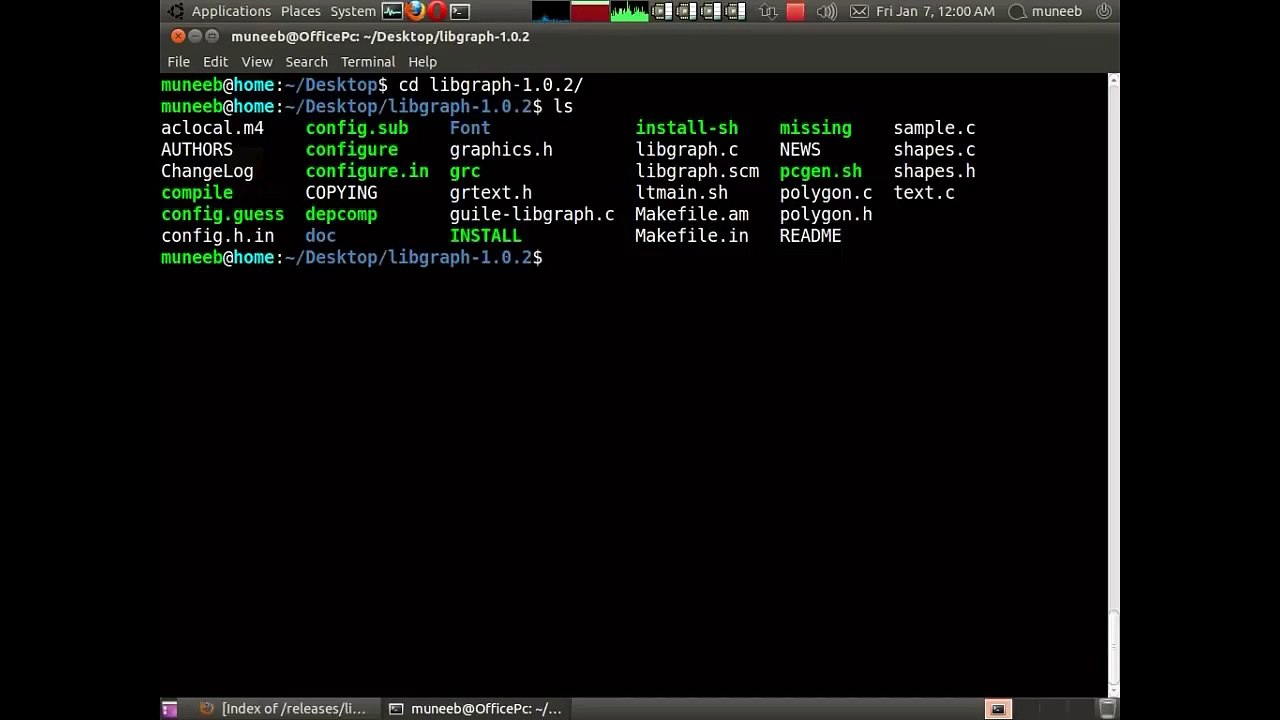Launch Opera from the top panel
This screenshot has width=1280, height=720.
pyautogui.click(x=437, y=11)
